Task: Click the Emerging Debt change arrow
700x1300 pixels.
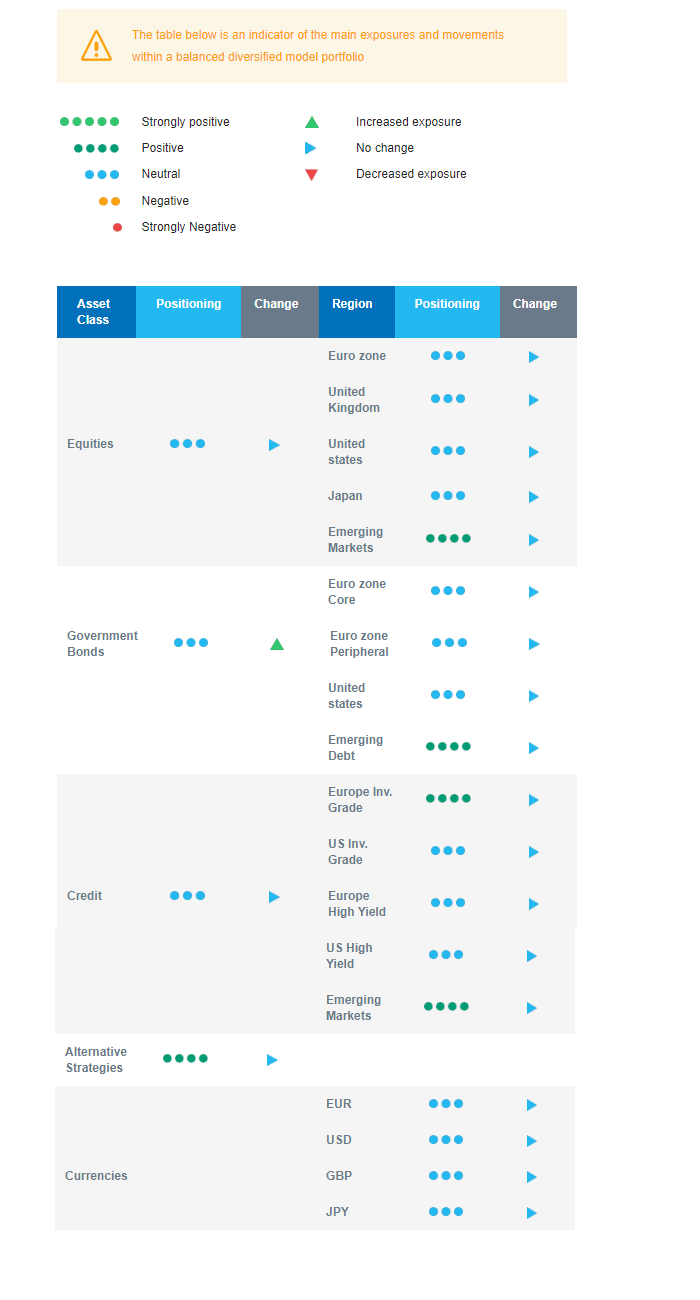Action: point(533,748)
